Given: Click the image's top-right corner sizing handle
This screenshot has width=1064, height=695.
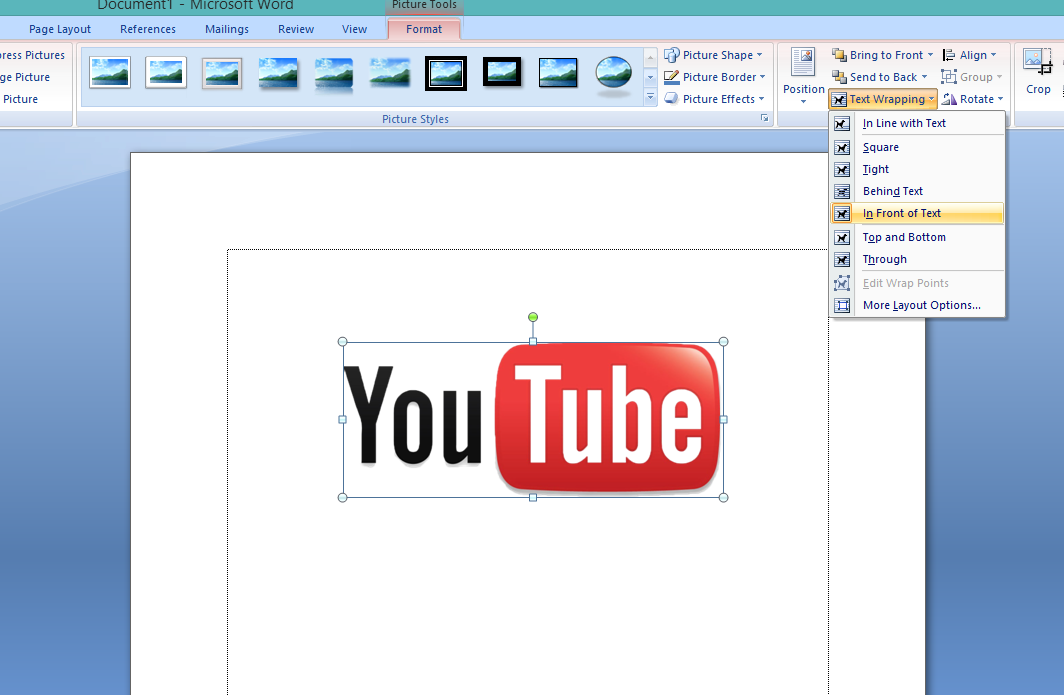Looking at the screenshot, I should (x=723, y=342).
